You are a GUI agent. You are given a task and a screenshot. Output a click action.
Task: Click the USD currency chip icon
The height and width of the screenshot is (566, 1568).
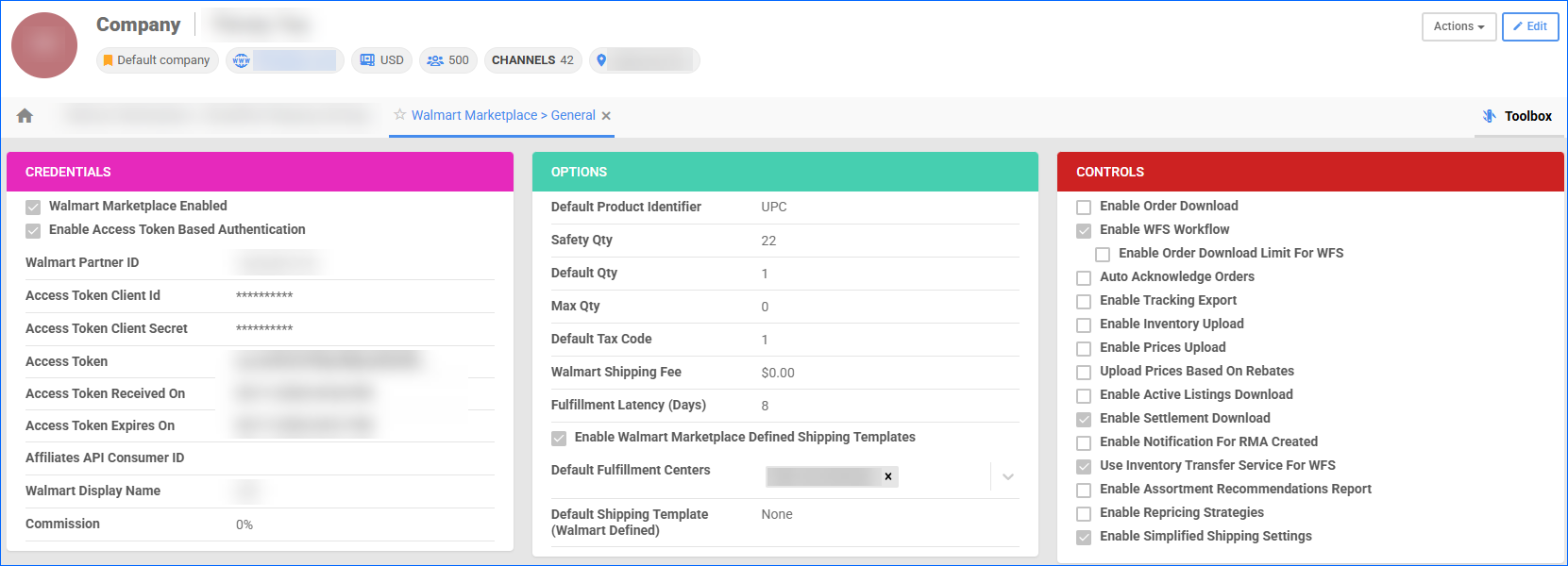[367, 60]
